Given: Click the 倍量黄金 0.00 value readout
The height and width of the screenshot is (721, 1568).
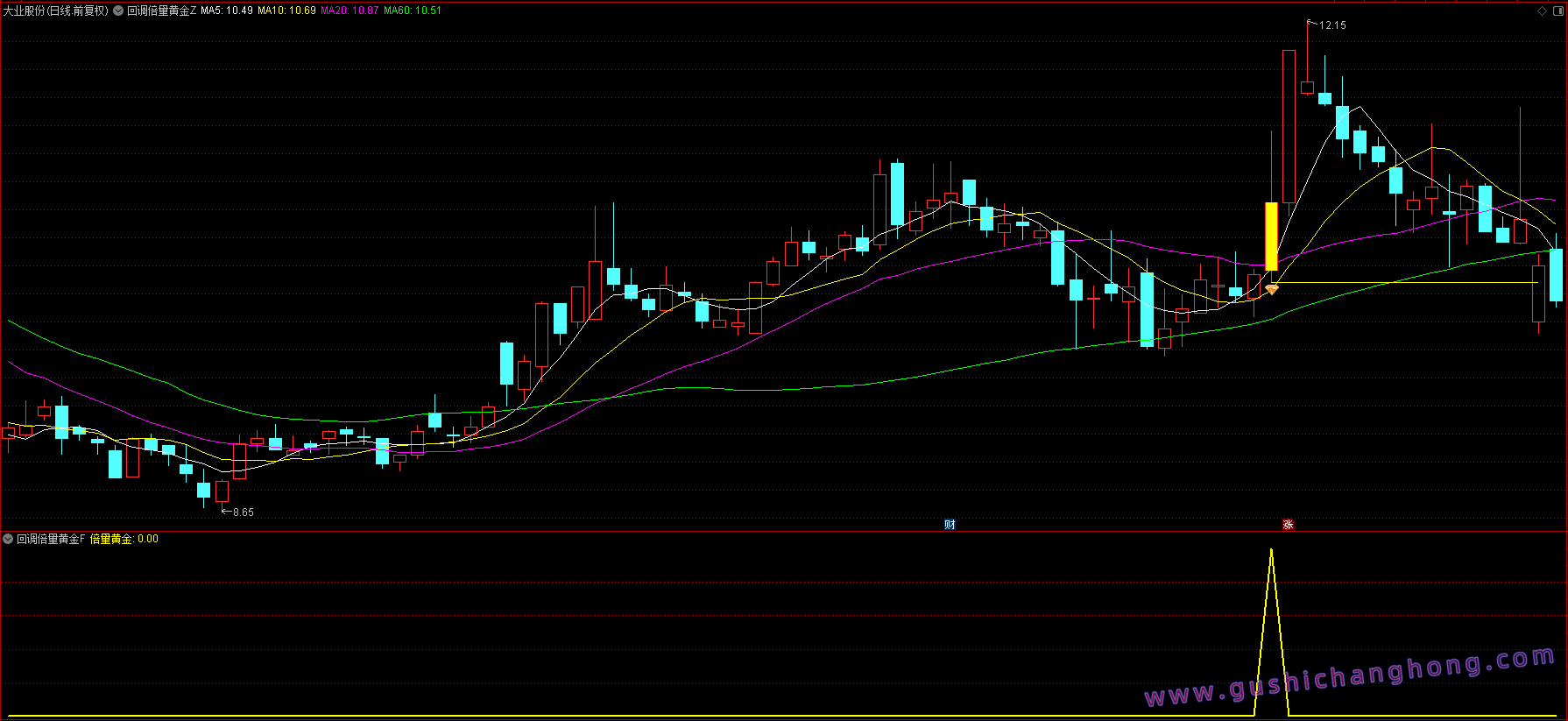Looking at the screenshot, I should pos(124,539).
